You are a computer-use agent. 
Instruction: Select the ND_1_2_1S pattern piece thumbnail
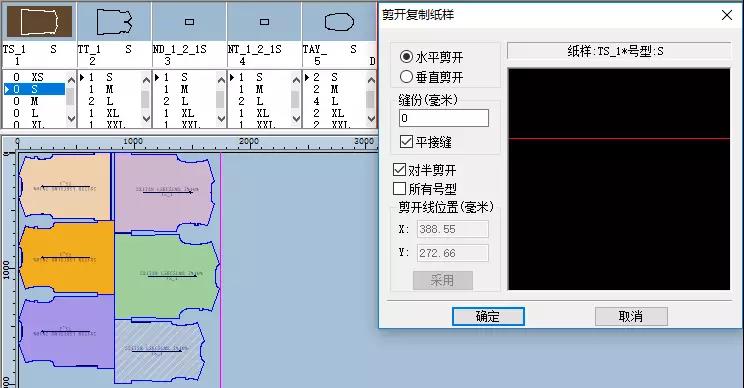click(x=189, y=21)
